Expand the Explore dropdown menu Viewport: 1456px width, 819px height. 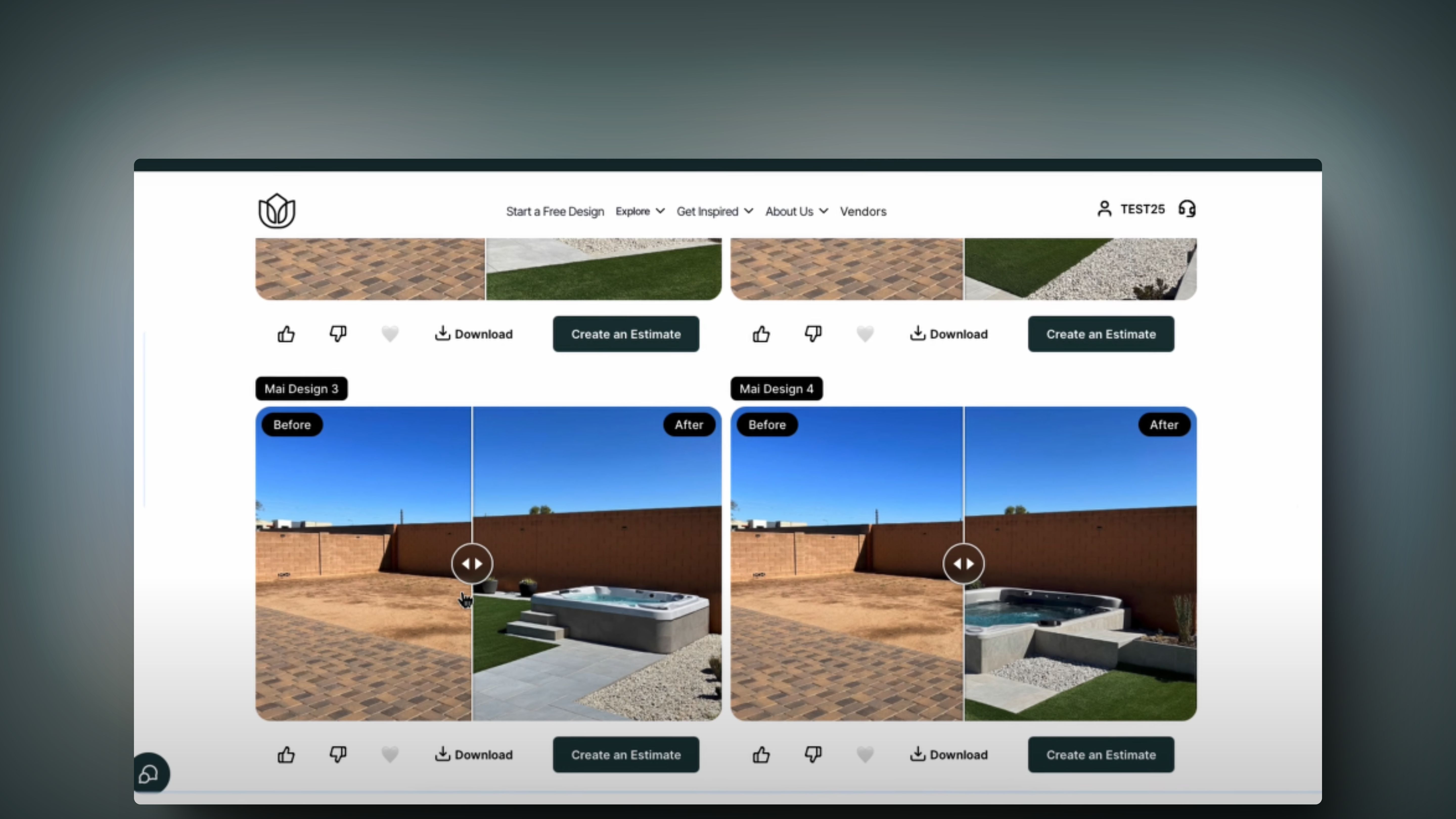point(640,211)
